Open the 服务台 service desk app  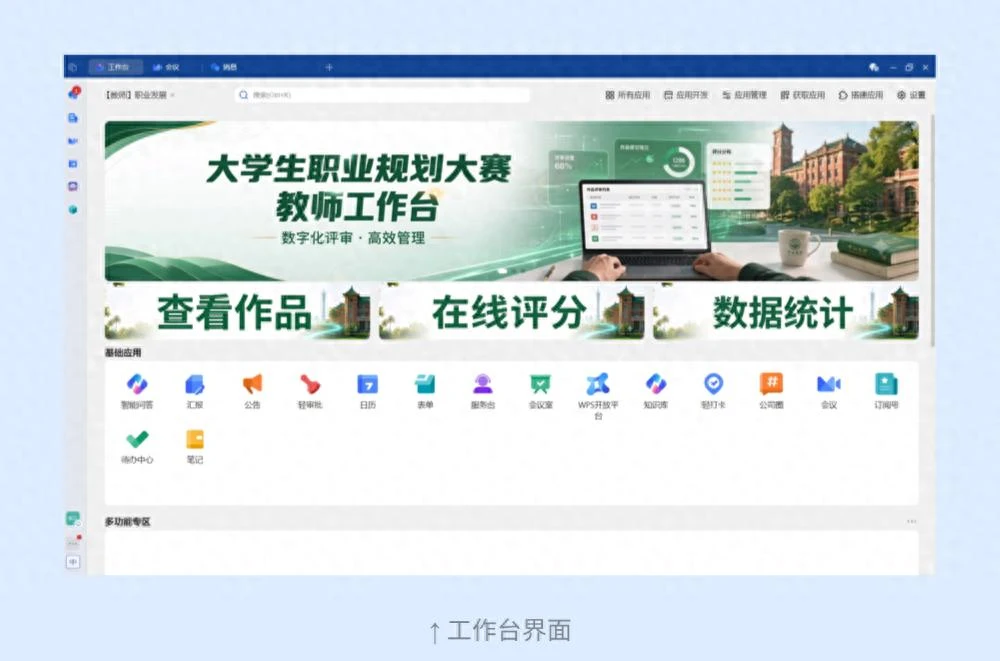pos(483,390)
